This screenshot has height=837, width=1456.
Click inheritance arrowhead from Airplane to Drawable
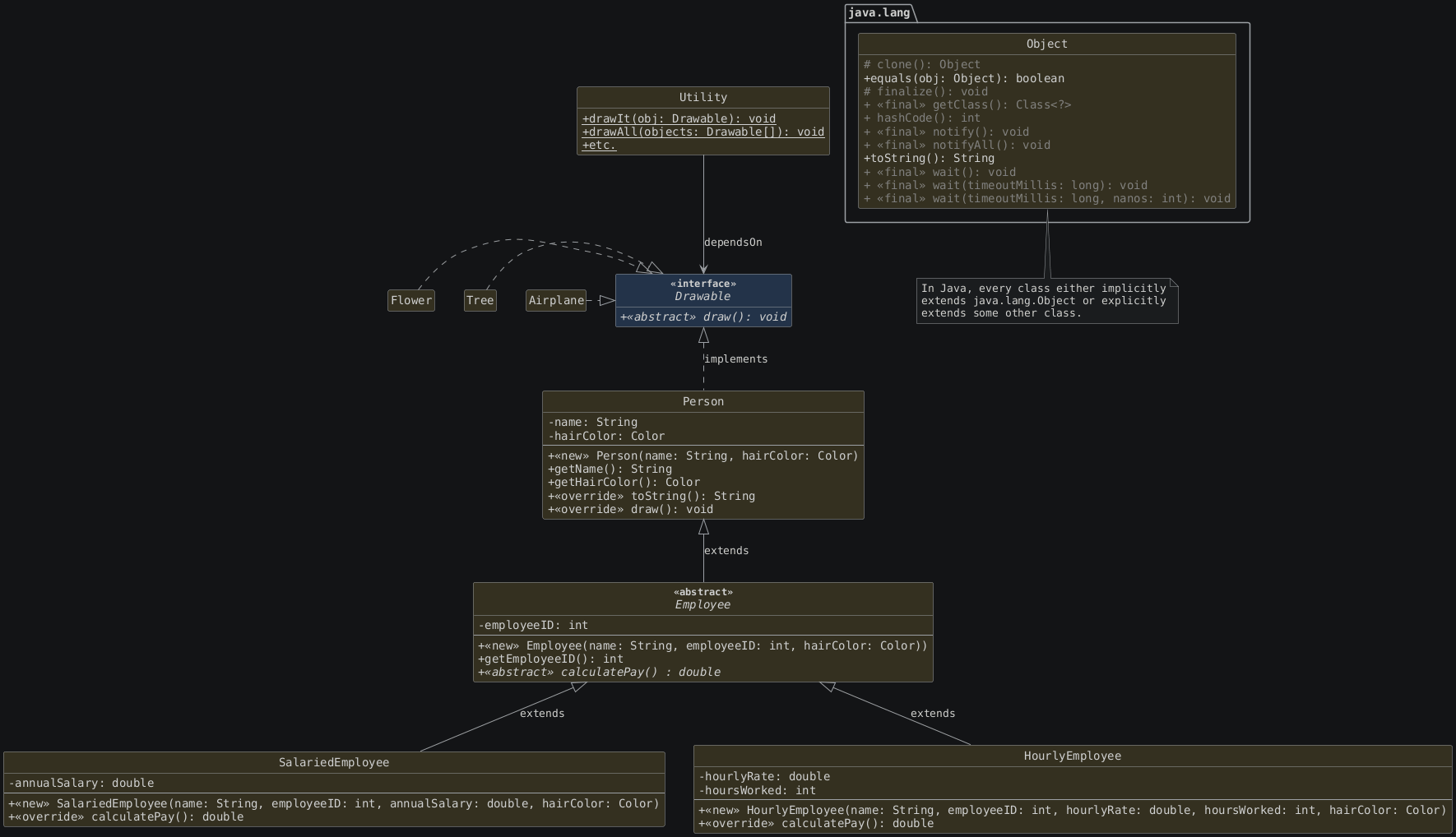click(x=607, y=301)
